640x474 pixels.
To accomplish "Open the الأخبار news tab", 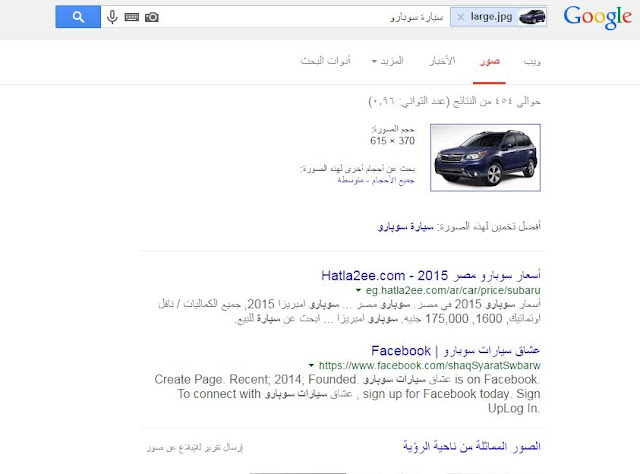I will (x=442, y=61).
